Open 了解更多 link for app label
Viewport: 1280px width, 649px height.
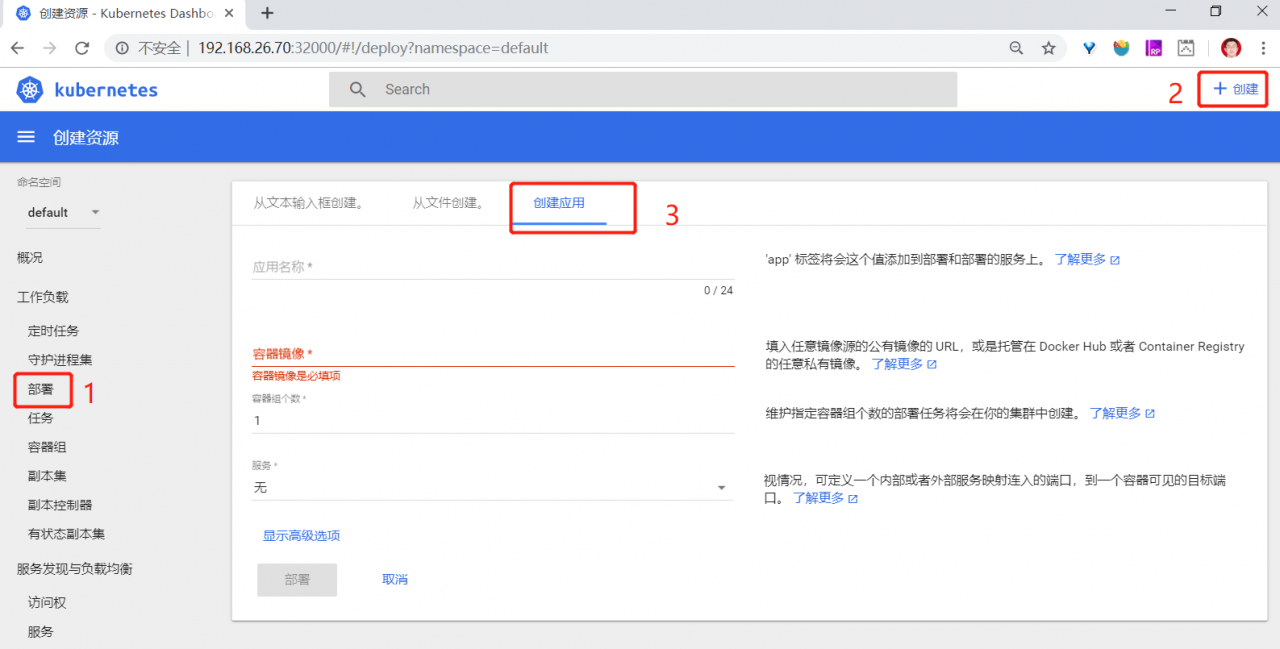coord(1087,260)
